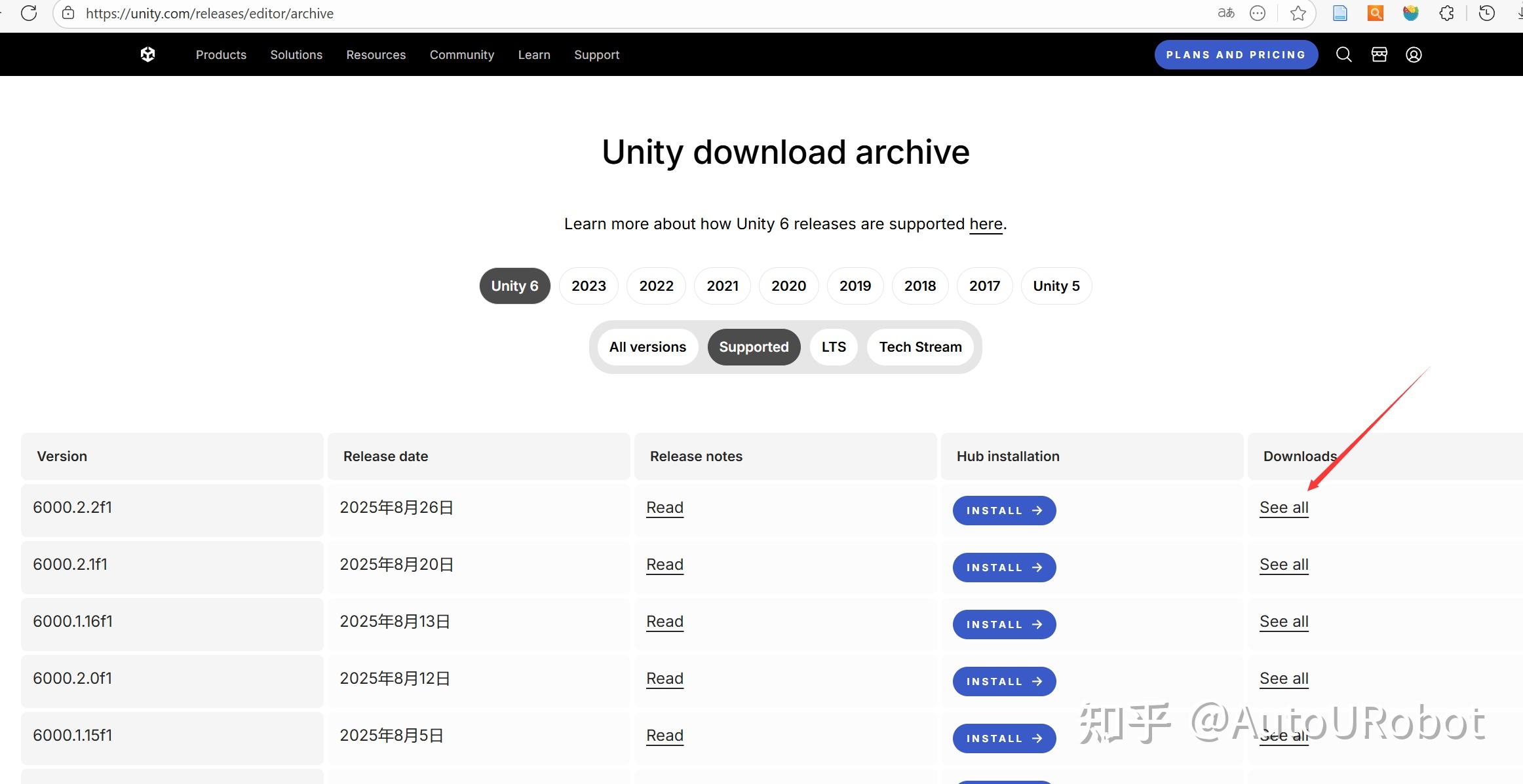Image resolution: width=1523 pixels, height=784 pixels.
Task: Switch filter to Tech Stream
Action: 920,347
